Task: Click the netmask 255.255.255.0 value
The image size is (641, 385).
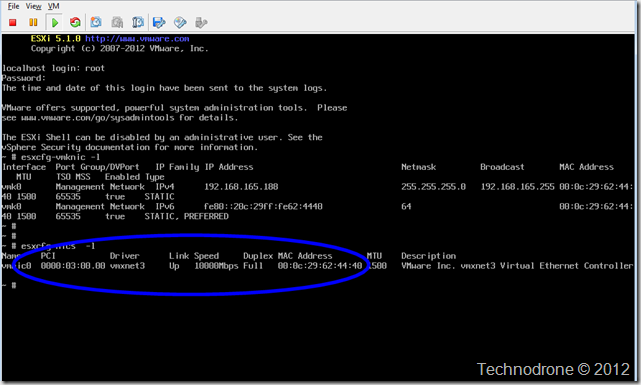Action: [433, 187]
